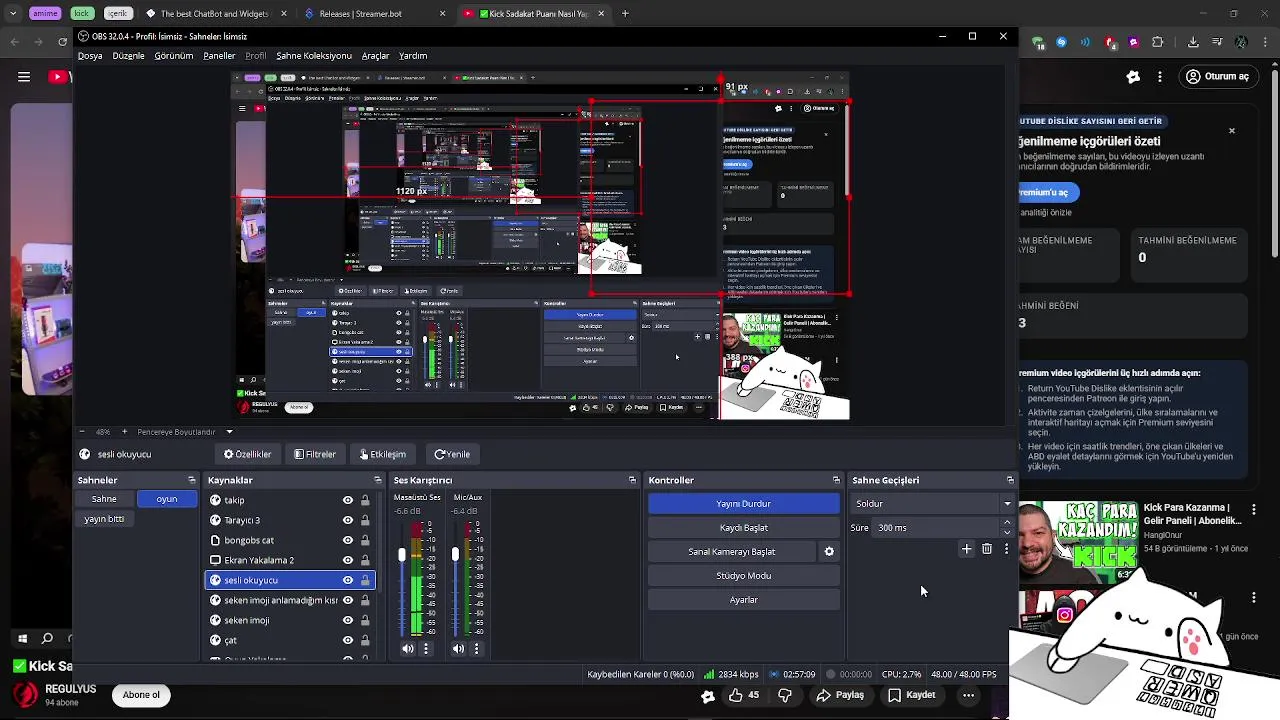1280x720 pixels.
Task: Mute the Masaüstü Ses speaker icon
Action: click(x=408, y=649)
